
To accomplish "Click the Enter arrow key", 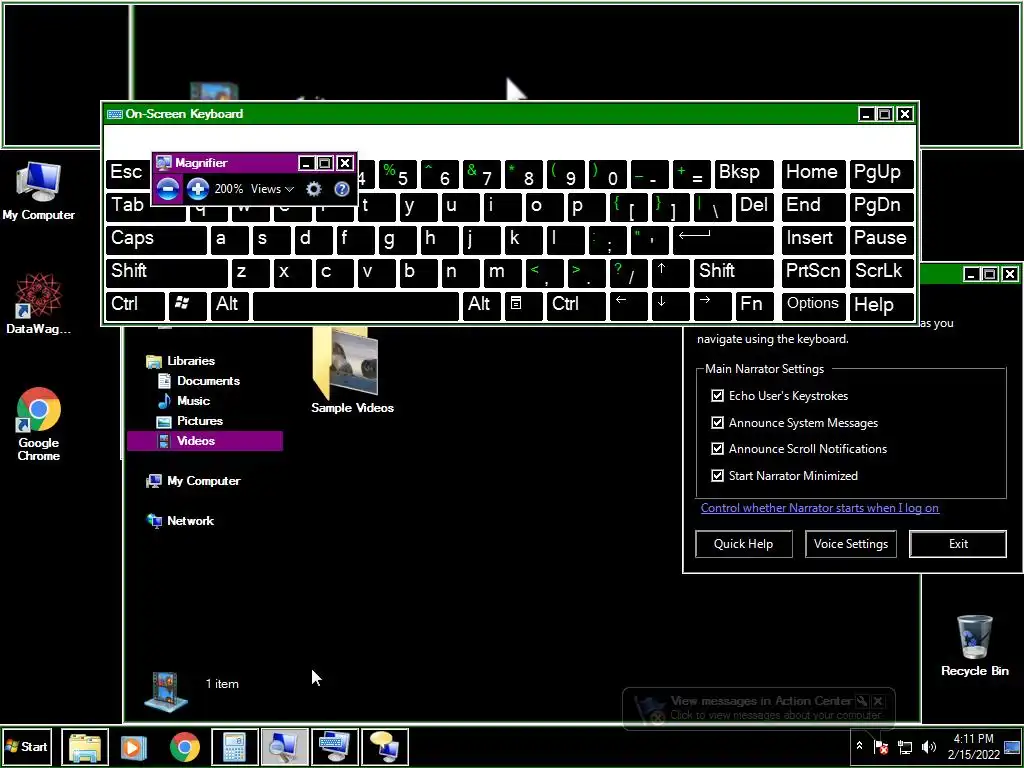I will pyautogui.click(x=724, y=239).
